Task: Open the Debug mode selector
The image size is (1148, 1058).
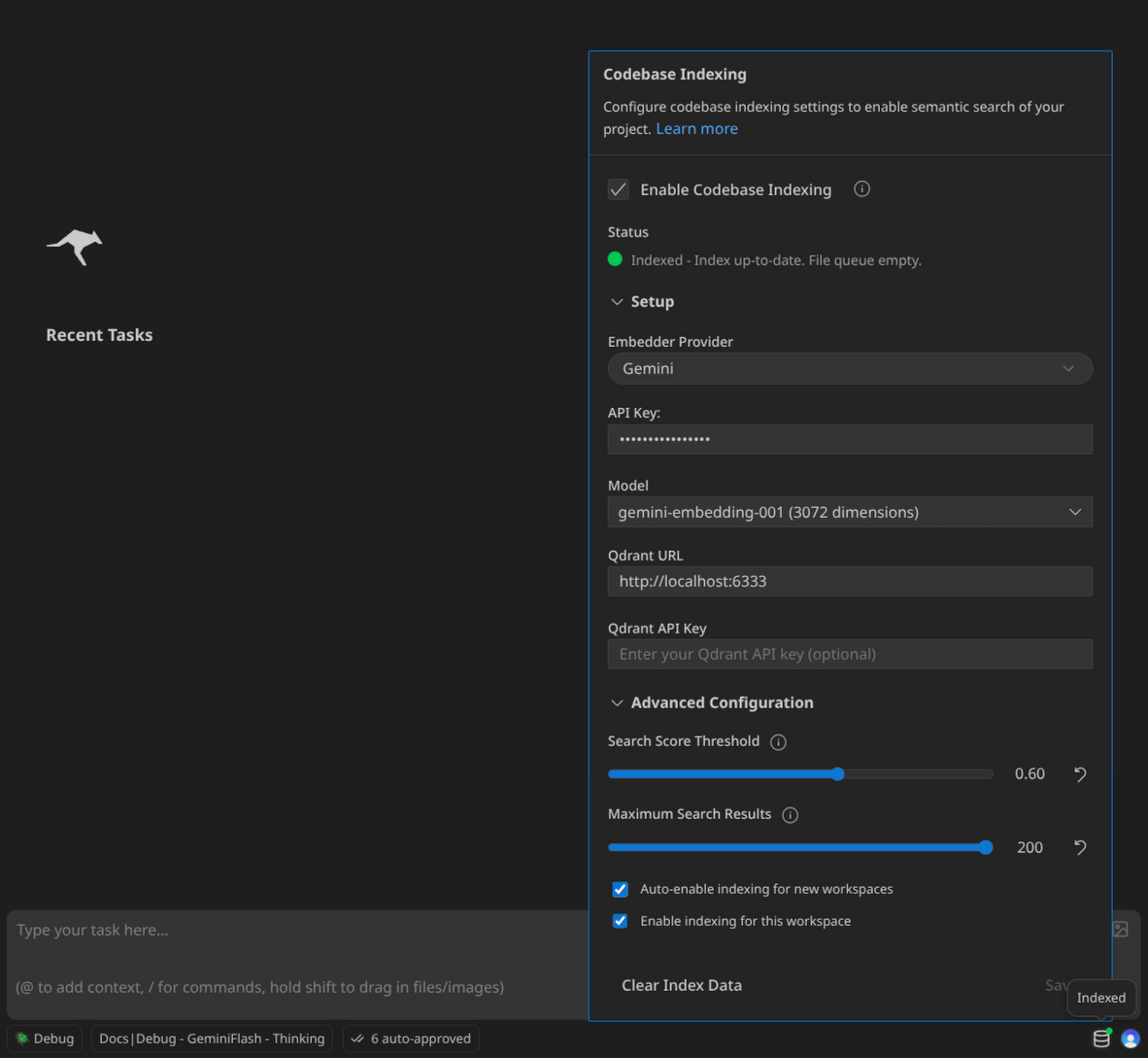Action: 45,1039
